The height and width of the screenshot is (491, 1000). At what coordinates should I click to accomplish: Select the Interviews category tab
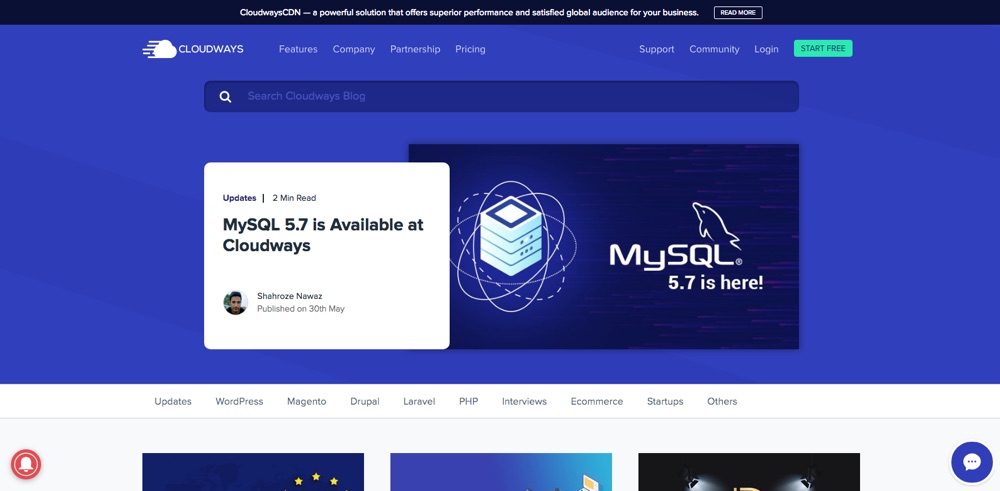[524, 401]
